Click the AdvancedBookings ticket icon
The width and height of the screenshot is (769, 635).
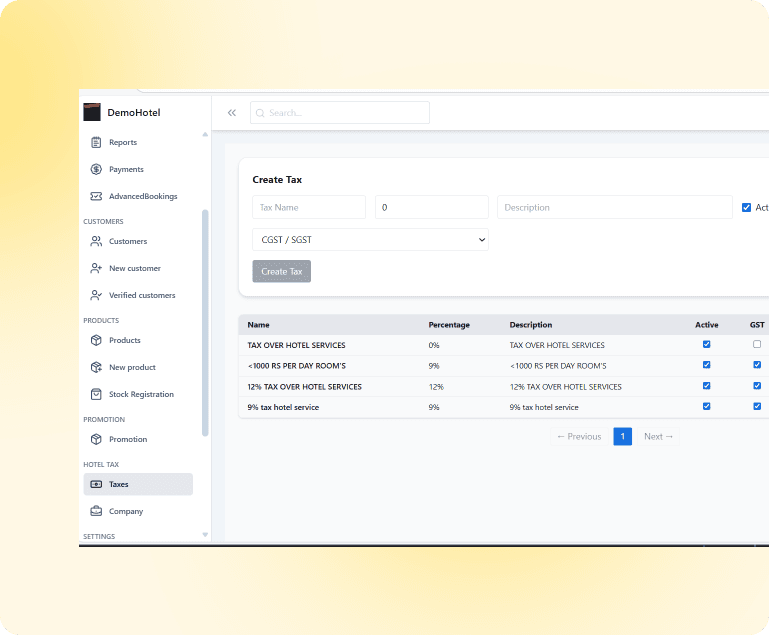(96, 196)
